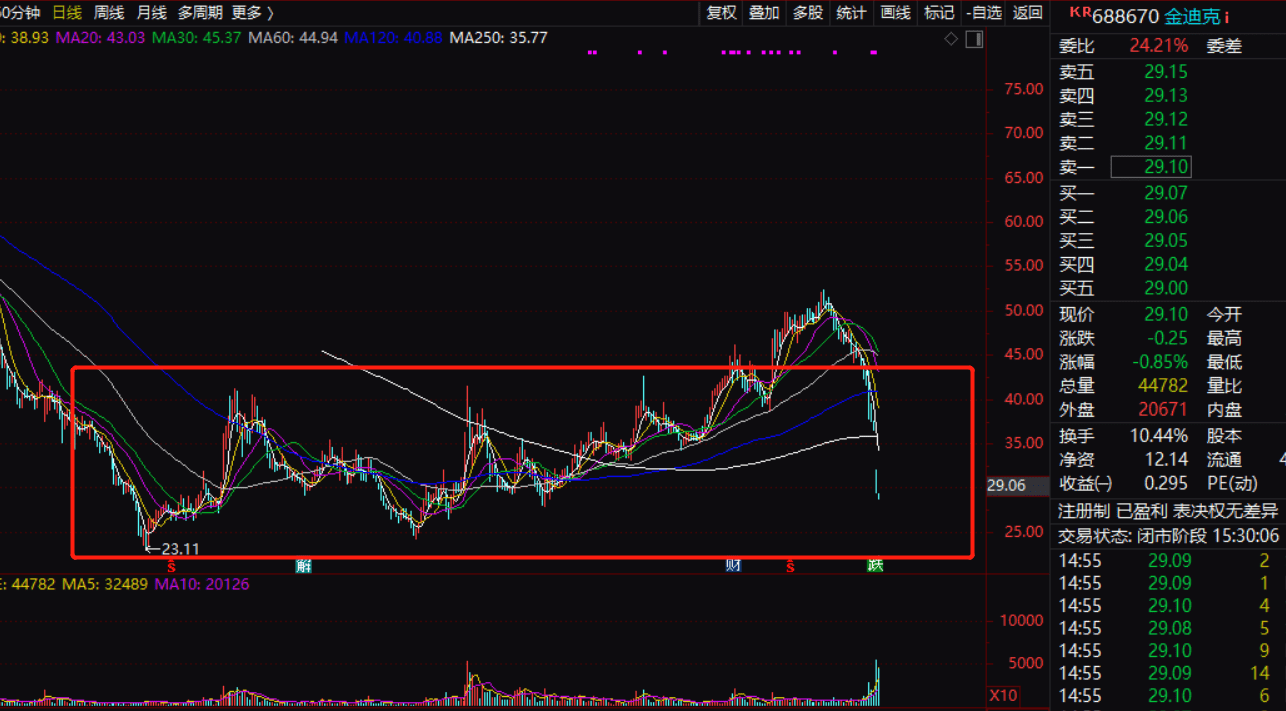Click the red info 'i' icon beside 金迪克
The width and height of the screenshot is (1286, 711).
point(1227,17)
